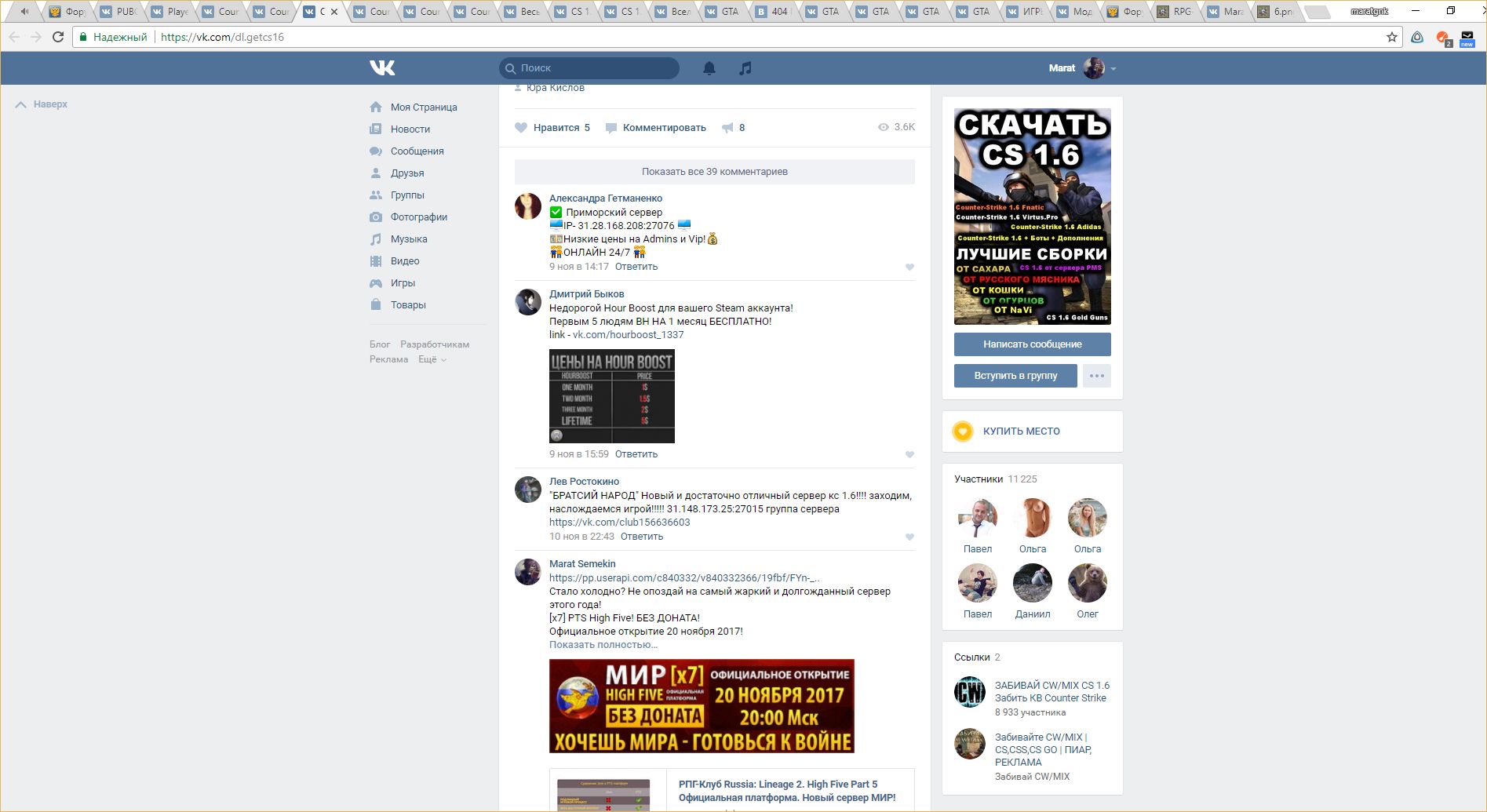This screenshot has height=812, width=1487.
Task: Click the up arrow next to Наверх
Action: click(x=21, y=104)
